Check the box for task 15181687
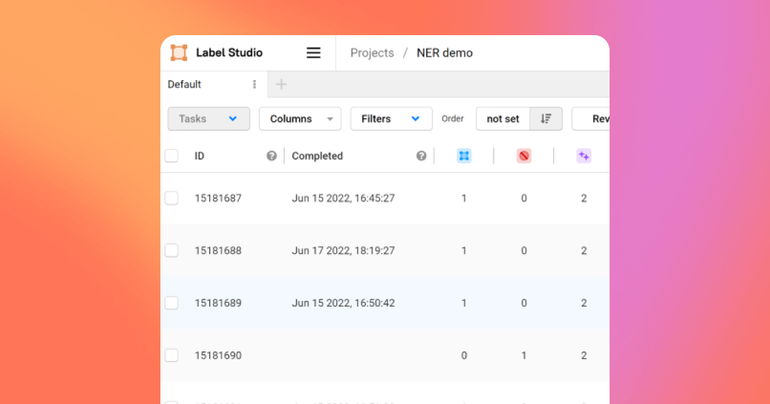Image resolution: width=770 pixels, height=404 pixels. (171, 198)
